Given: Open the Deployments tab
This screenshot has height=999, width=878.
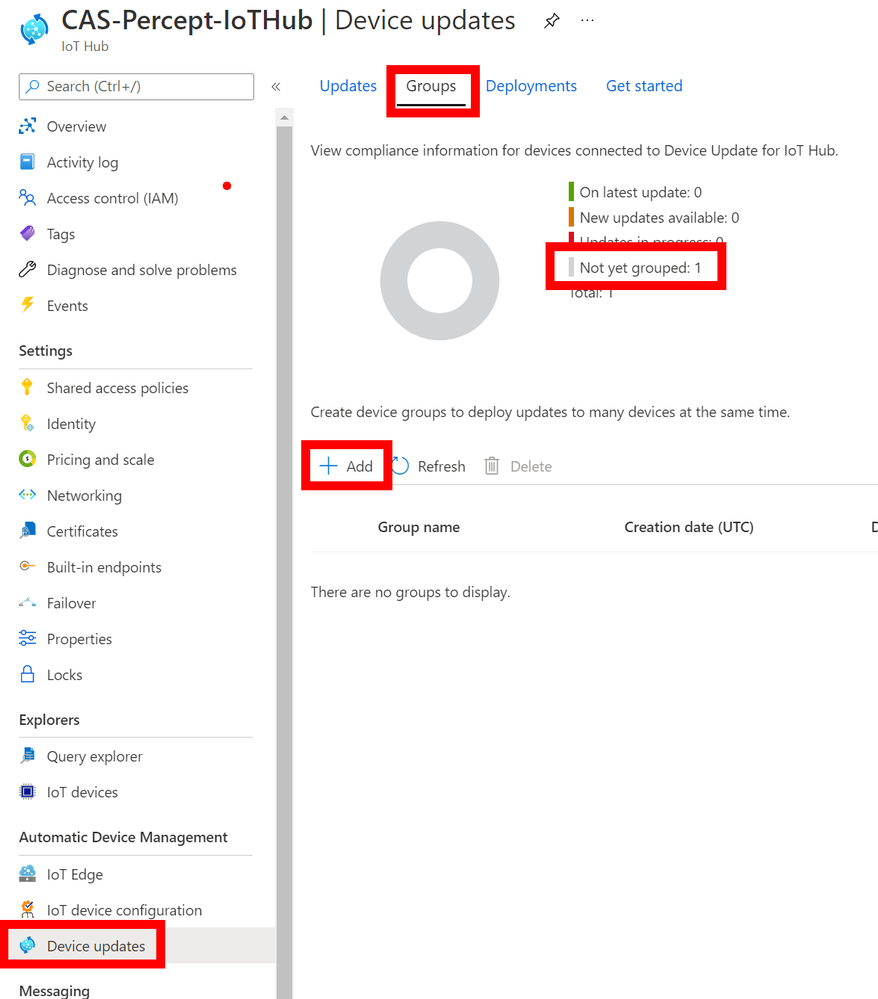Looking at the screenshot, I should (x=531, y=86).
